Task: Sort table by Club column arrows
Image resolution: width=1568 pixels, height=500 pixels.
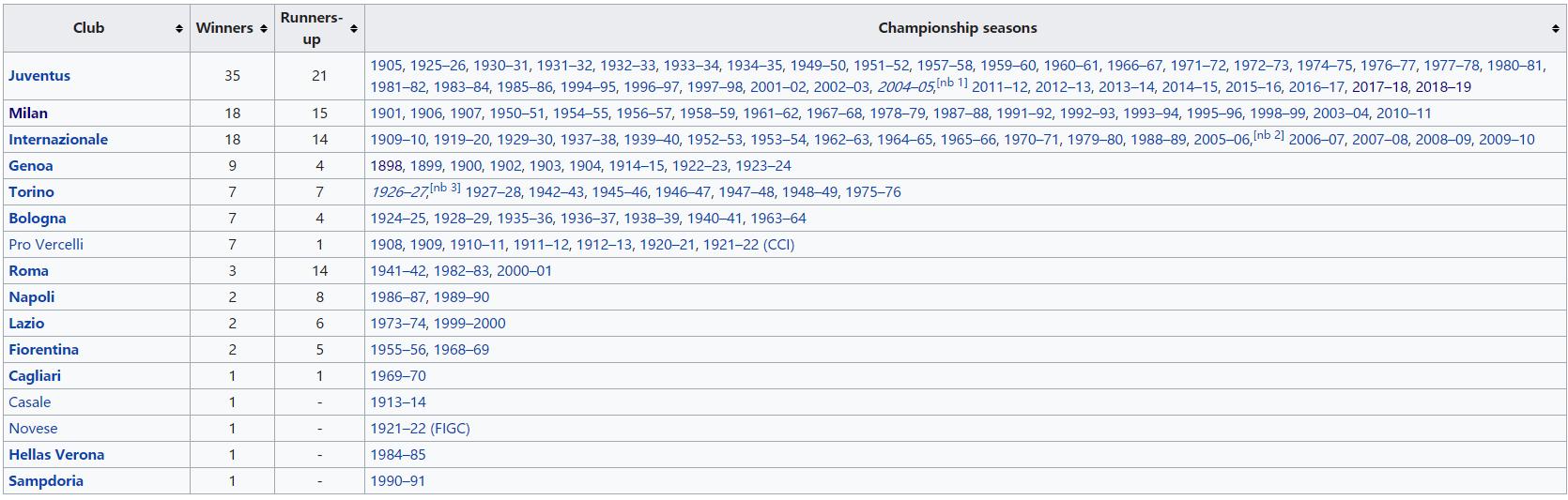Action: click(178, 29)
